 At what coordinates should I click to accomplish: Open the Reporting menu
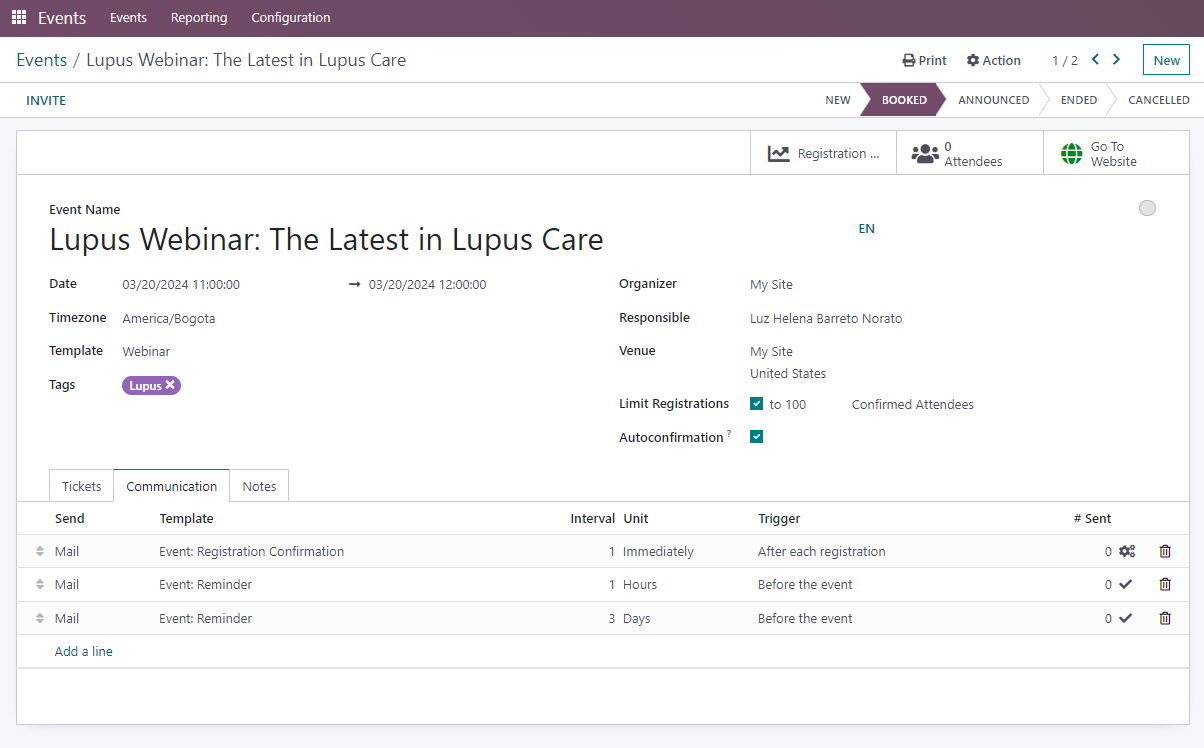[x=199, y=18]
